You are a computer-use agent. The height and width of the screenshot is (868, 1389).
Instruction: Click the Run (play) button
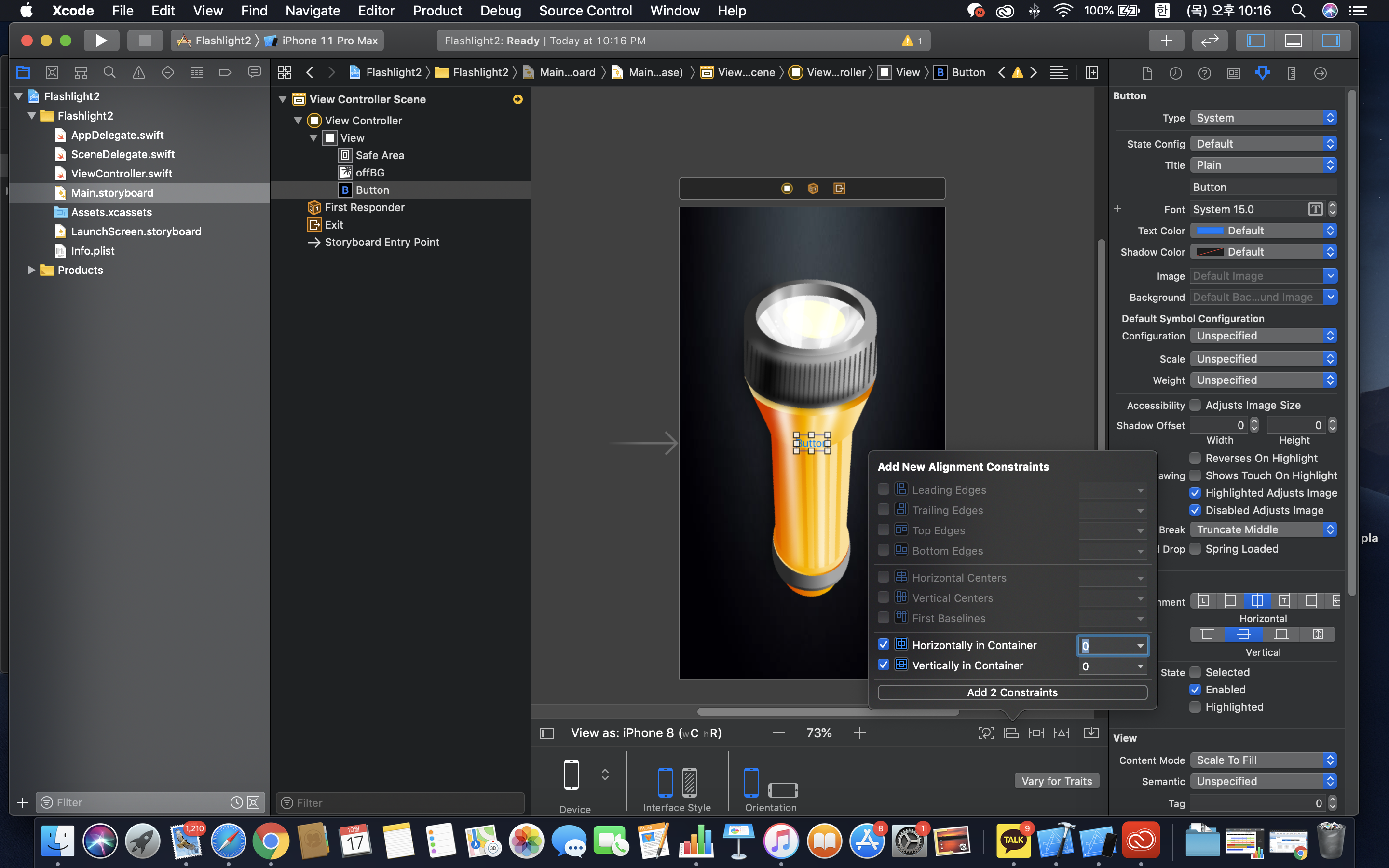pos(101,40)
